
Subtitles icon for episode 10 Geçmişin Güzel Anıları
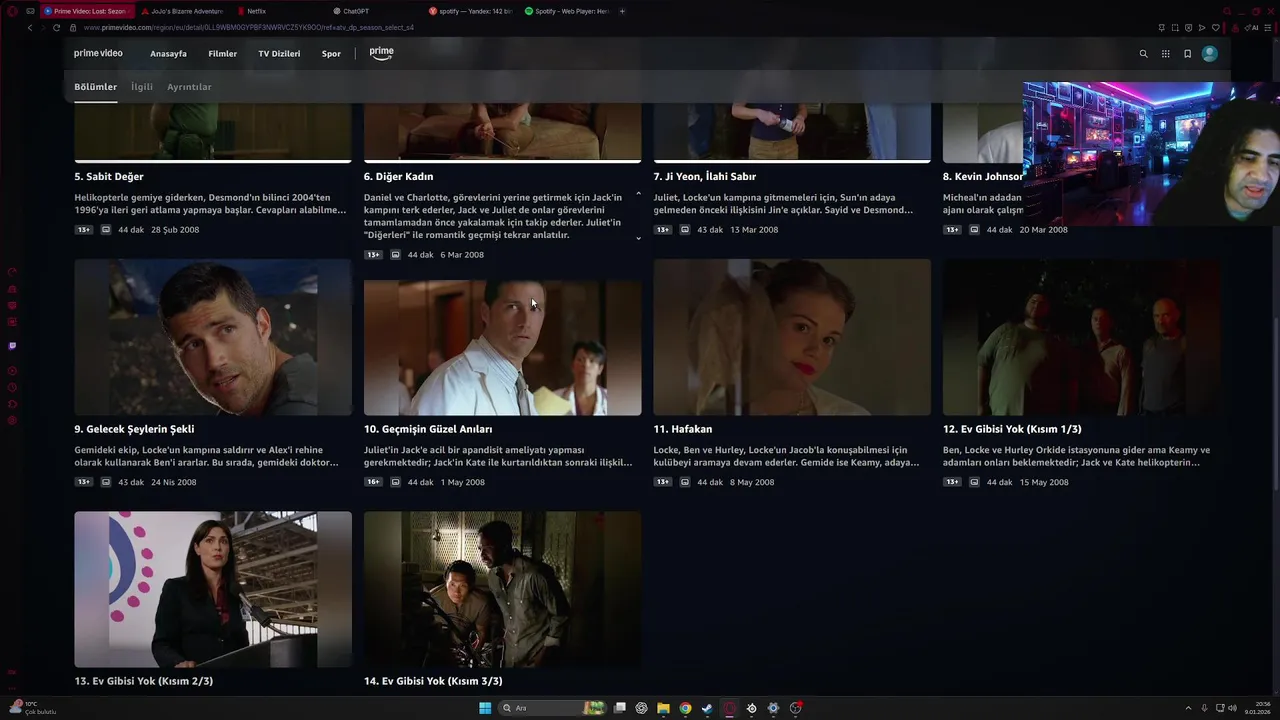(395, 482)
